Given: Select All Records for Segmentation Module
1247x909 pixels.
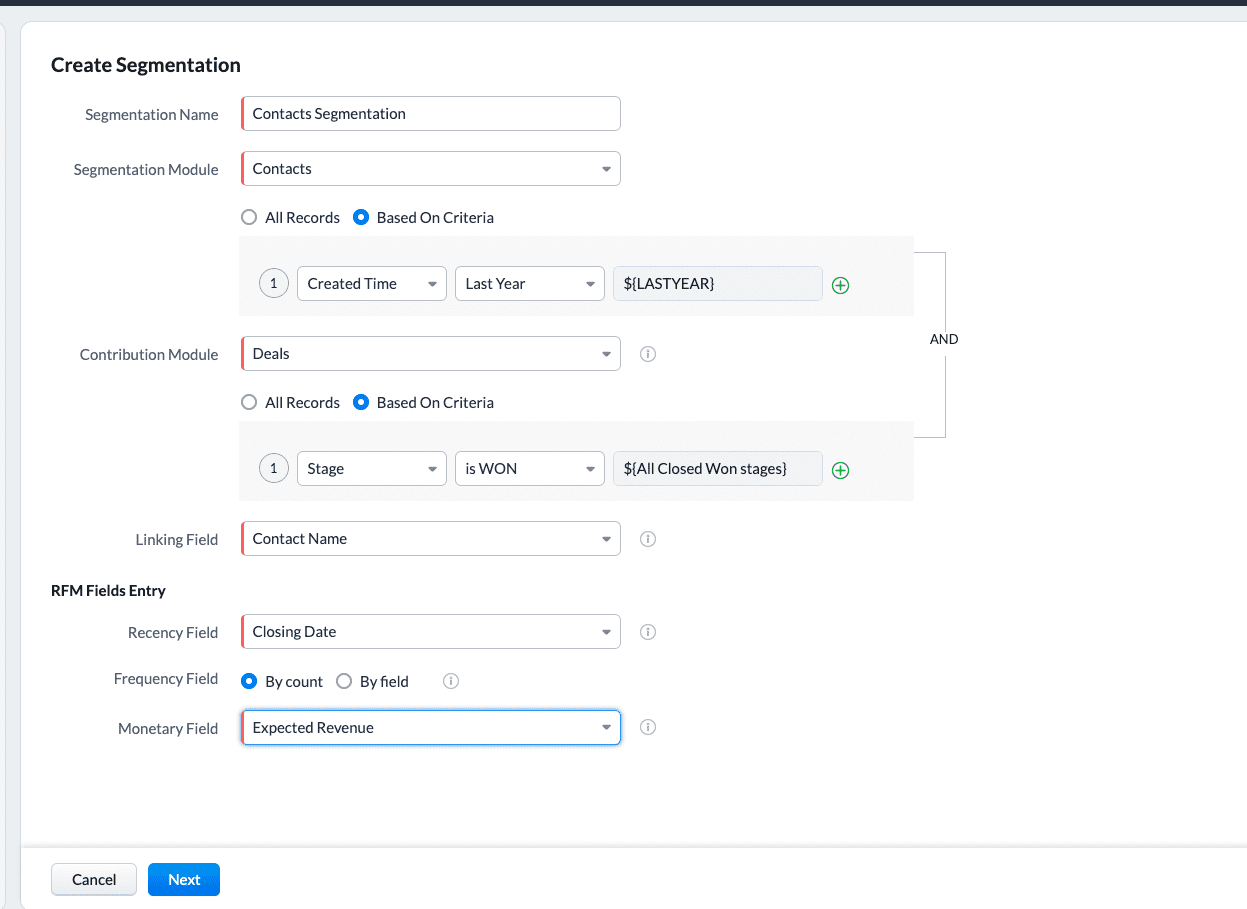Looking at the screenshot, I should coord(250,218).
